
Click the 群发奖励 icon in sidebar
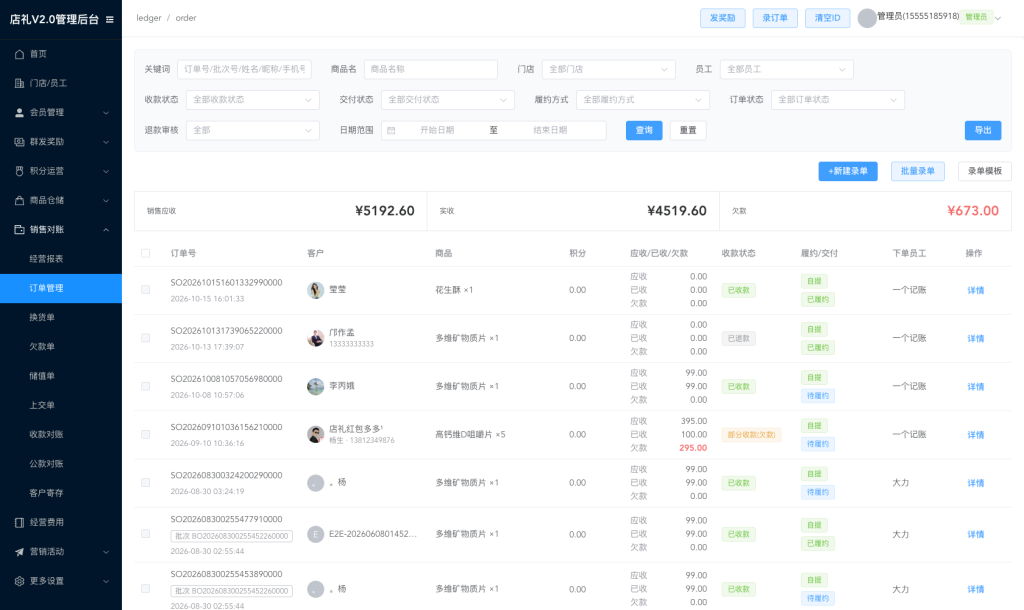tap(20, 142)
